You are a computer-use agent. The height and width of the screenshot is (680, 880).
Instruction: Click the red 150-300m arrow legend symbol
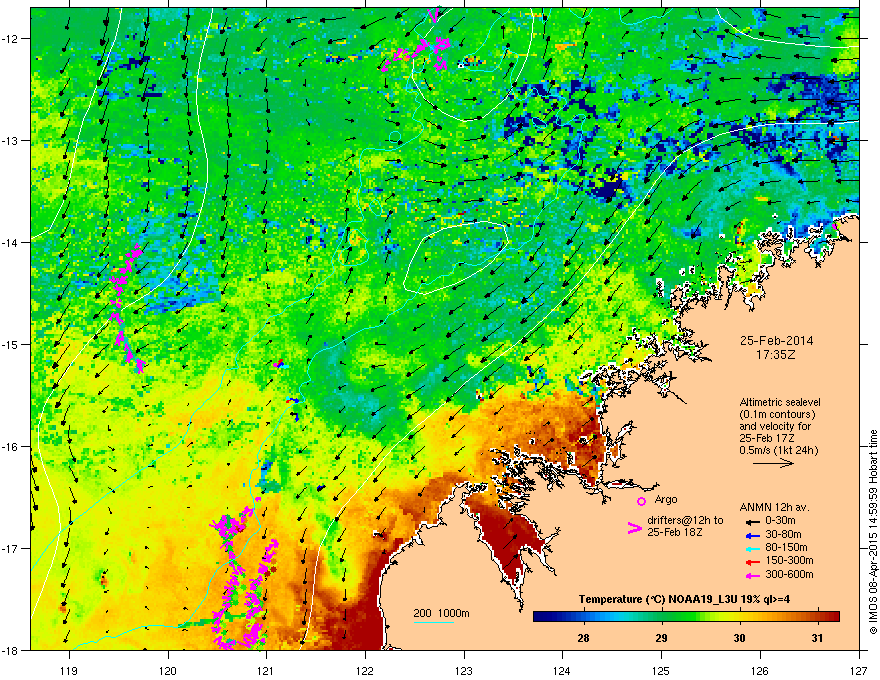coord(753,561)
